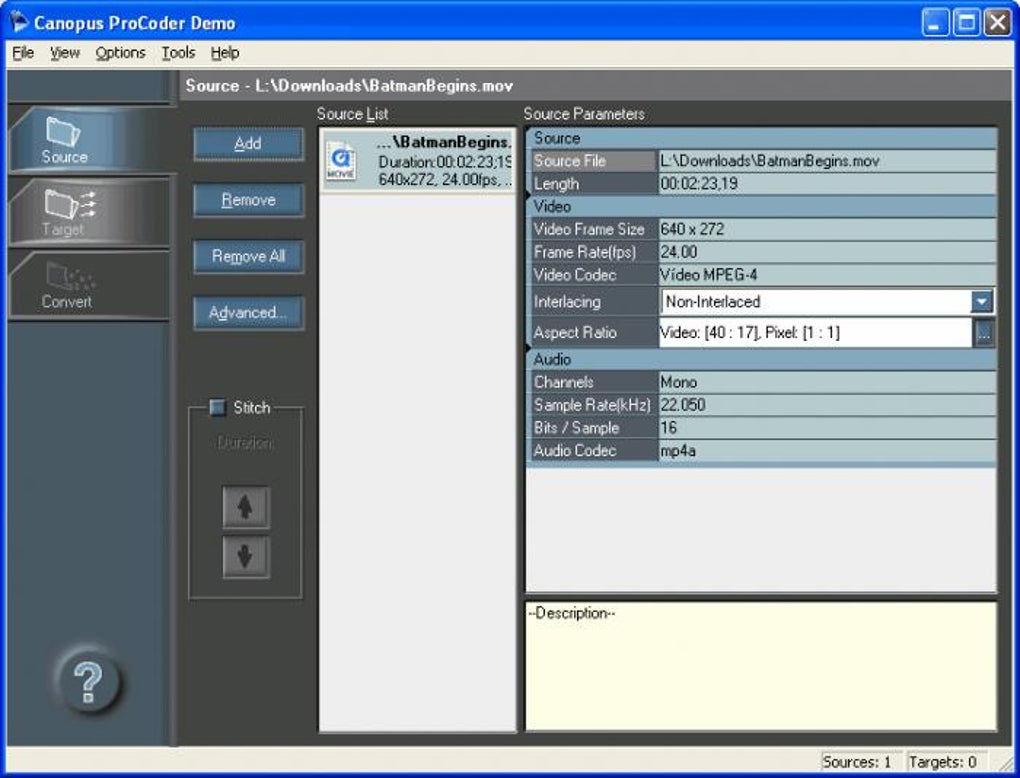This screenshot has width=1020, height=778.
Task: Select the Video Frame Size value 640 x 272
Action: coord(827,229)
